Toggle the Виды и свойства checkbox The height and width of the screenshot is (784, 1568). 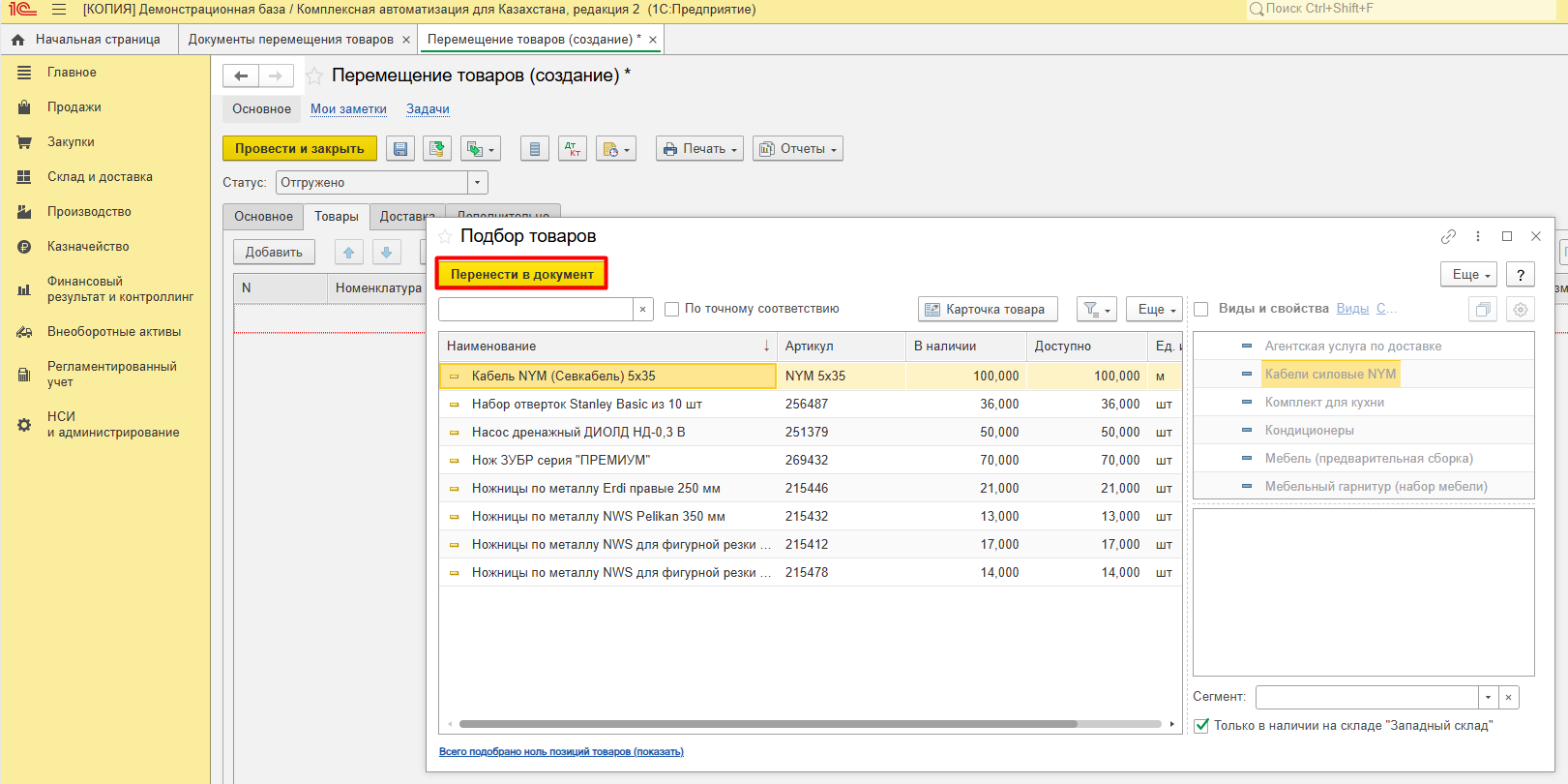pos(1201,310)
